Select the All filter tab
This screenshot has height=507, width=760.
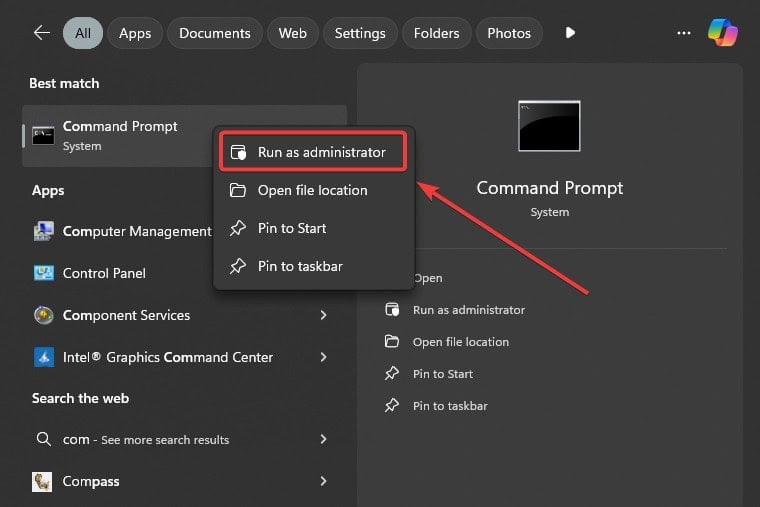[82, 33]
